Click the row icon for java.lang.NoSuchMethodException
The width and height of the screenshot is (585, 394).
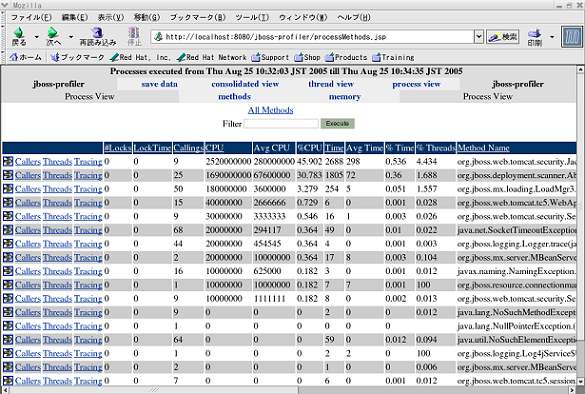8,312
